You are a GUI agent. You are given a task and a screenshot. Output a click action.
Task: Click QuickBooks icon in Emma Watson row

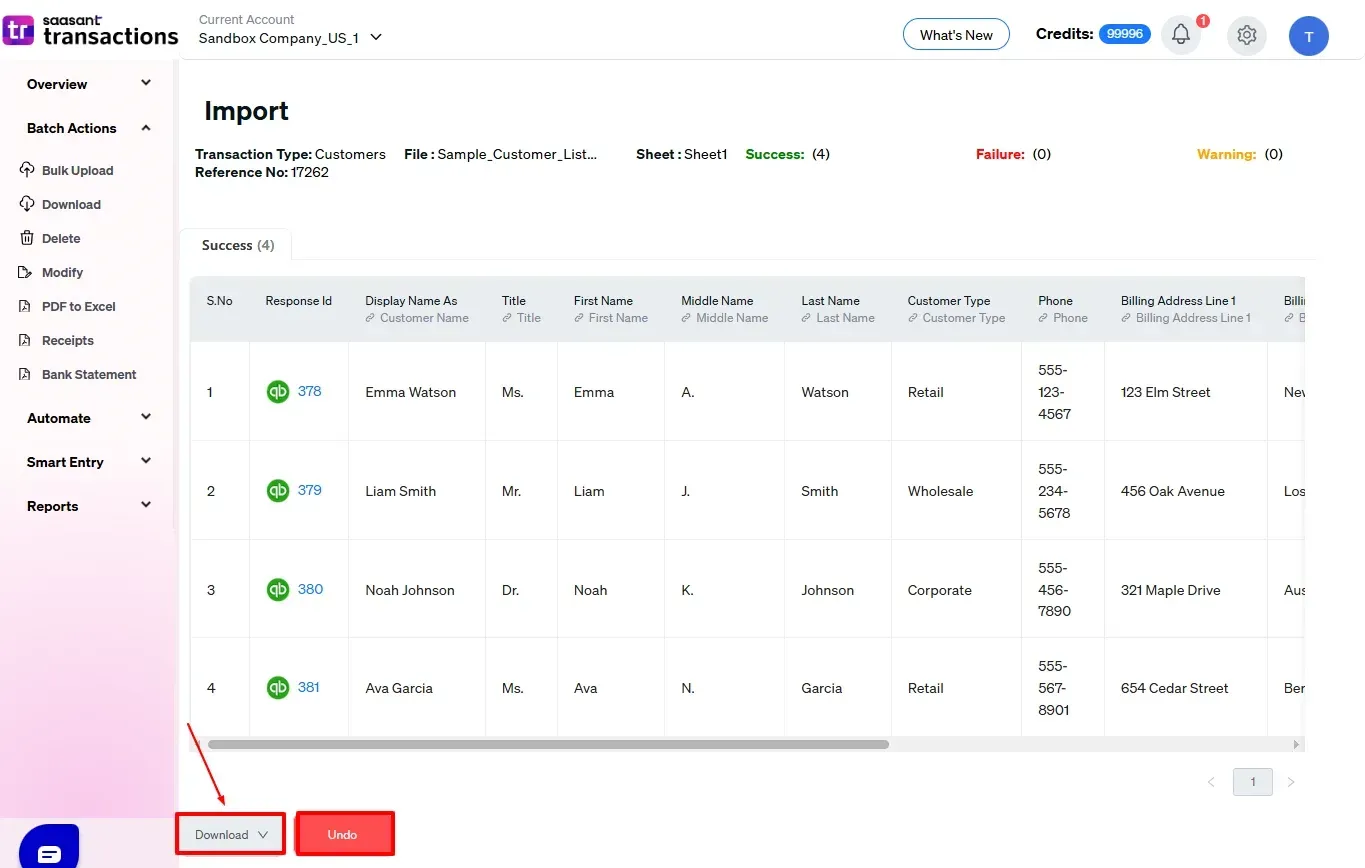click(x=277, y=392)
